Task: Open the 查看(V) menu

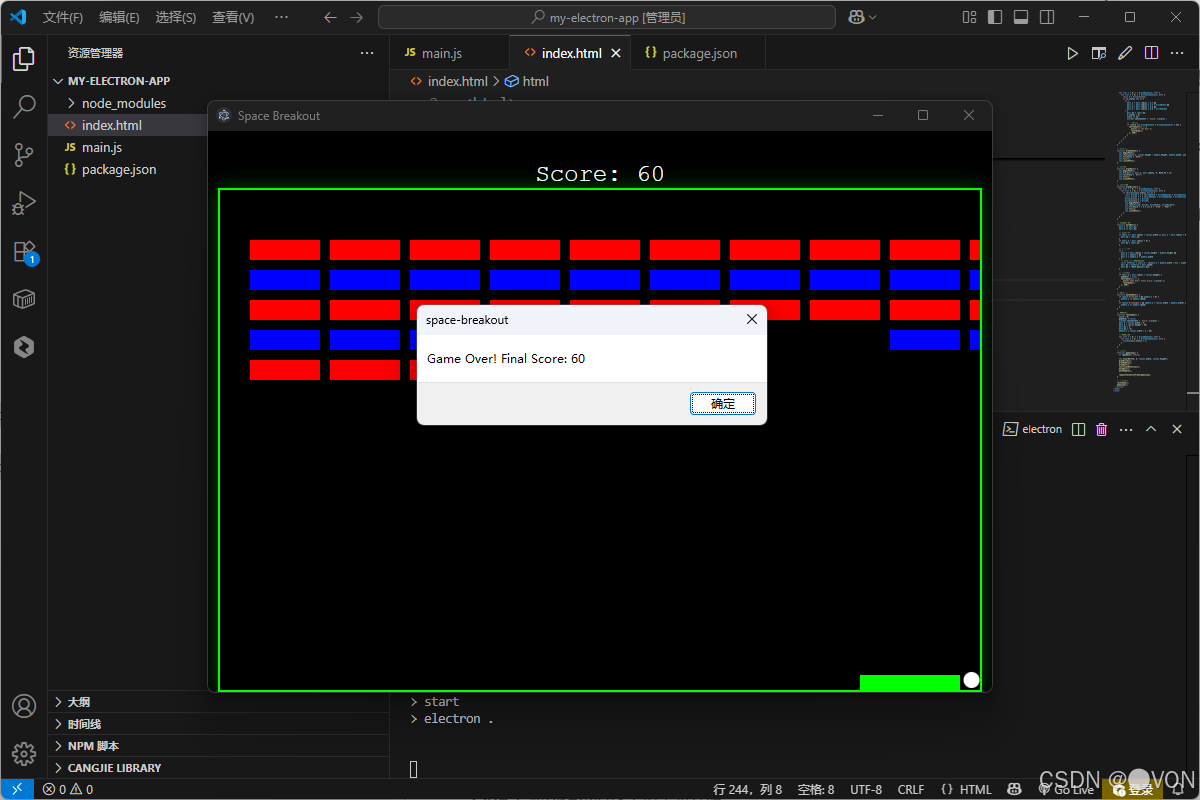Action: [233, 17]
